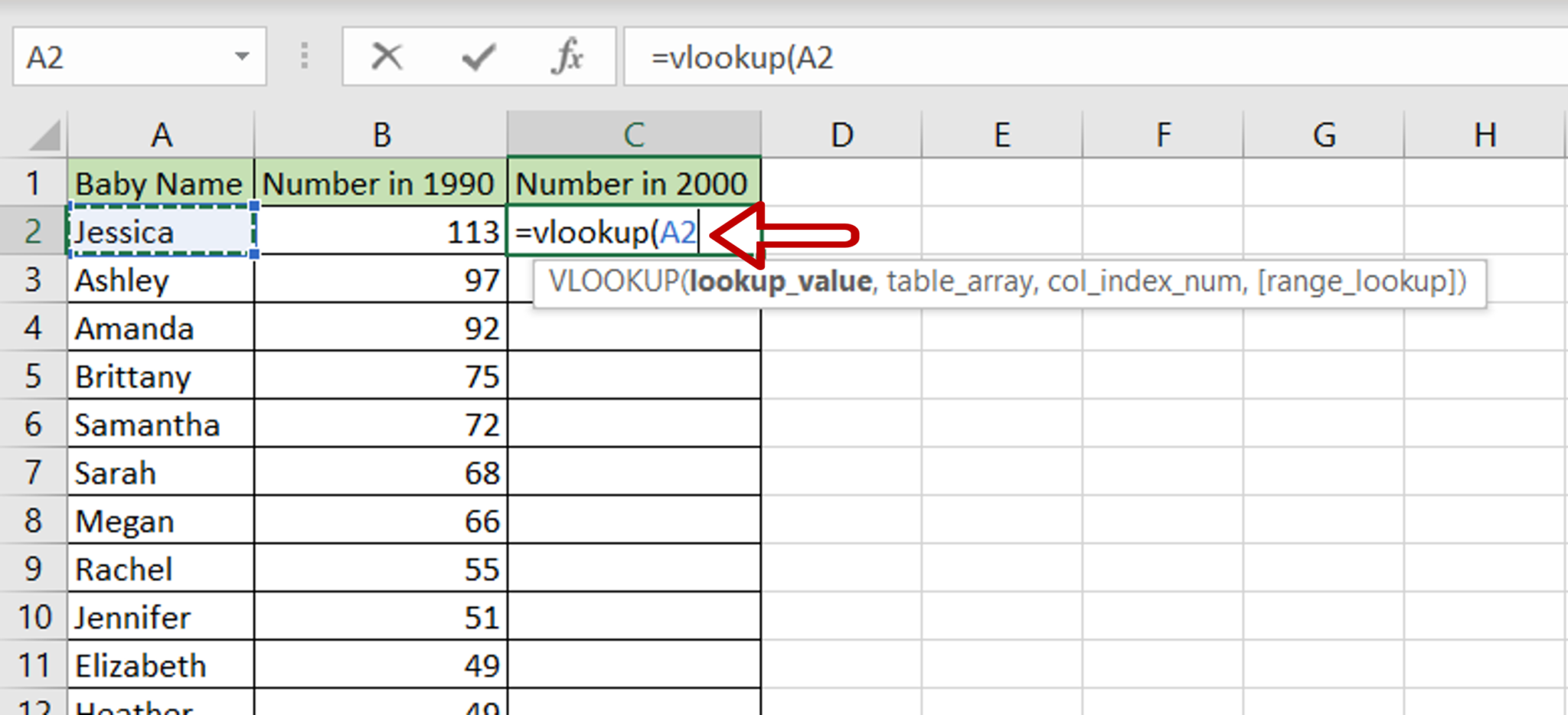Select column A header
1568x715 pixels.
point(161,135)
